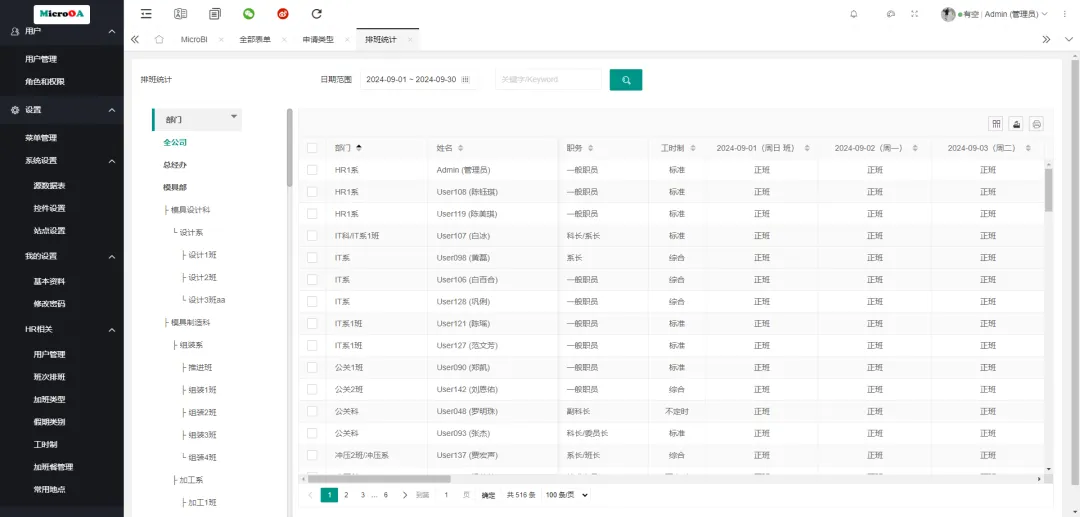Select checkbox for User108 row

312,192
